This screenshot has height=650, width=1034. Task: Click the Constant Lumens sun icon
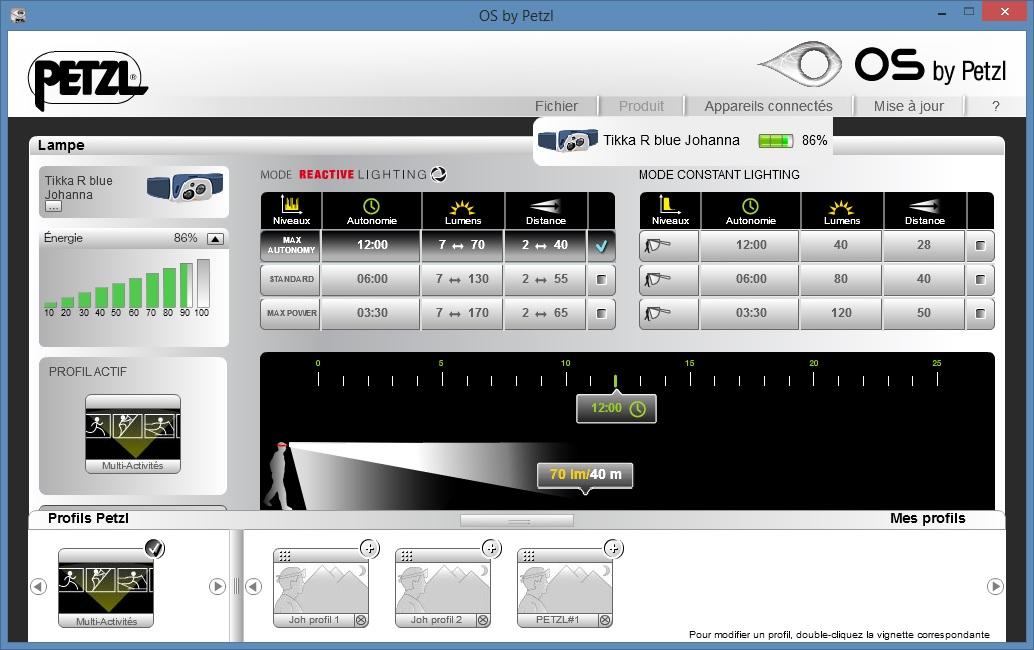[841, 207]
